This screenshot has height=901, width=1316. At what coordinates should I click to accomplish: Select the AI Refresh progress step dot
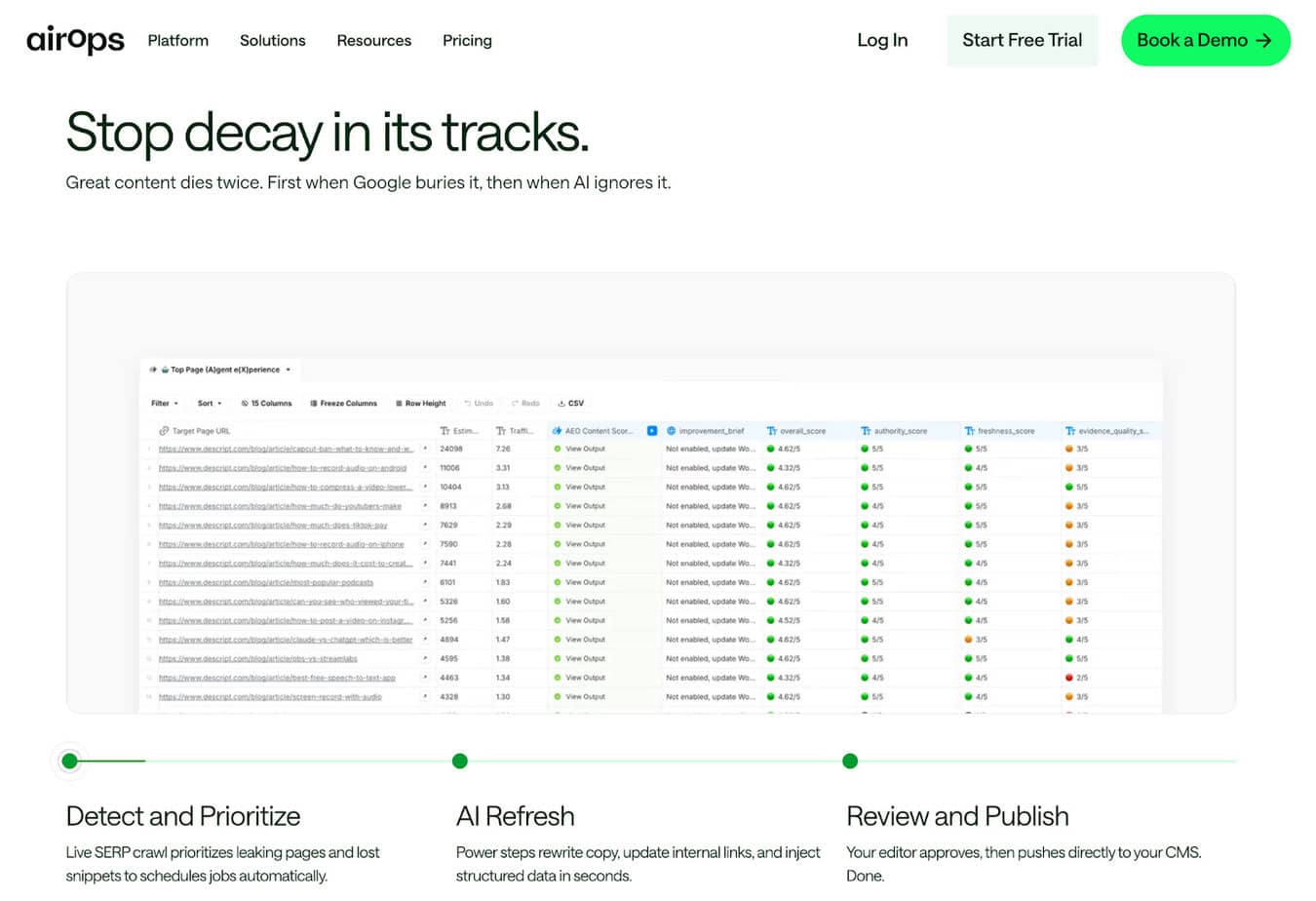(460, 761)
